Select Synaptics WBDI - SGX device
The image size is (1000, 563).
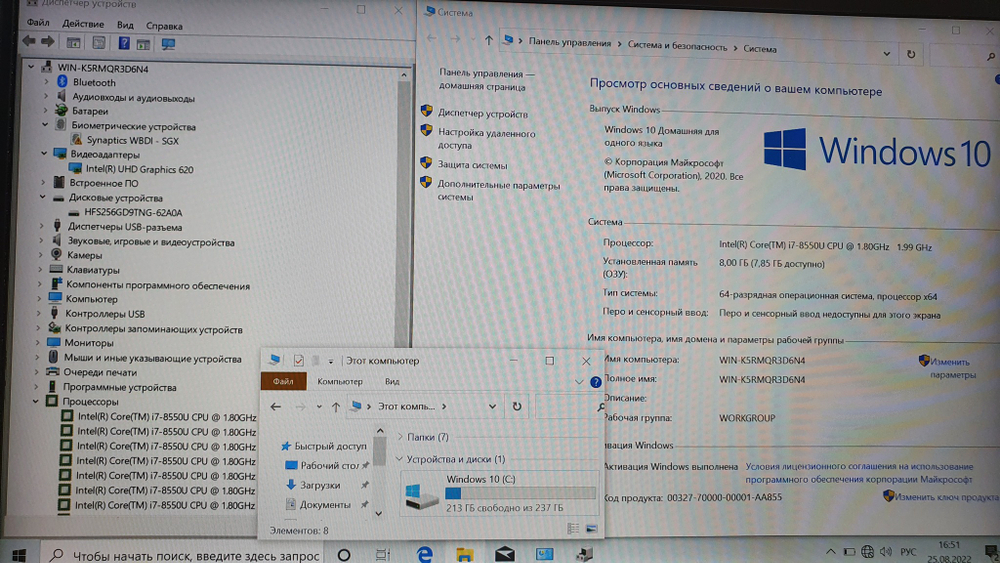coord(133,140)
